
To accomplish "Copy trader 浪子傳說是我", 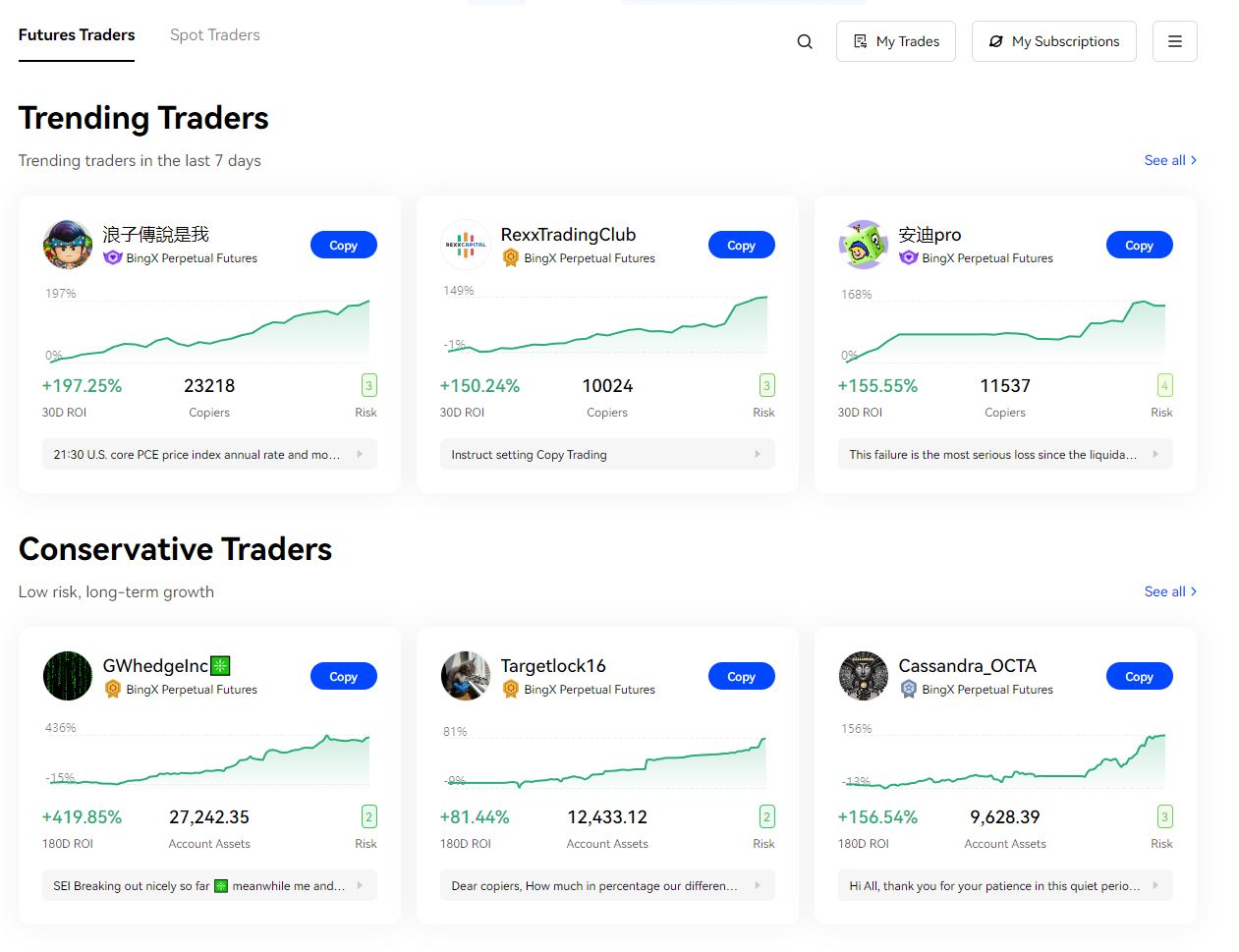I will coord(343,245).
